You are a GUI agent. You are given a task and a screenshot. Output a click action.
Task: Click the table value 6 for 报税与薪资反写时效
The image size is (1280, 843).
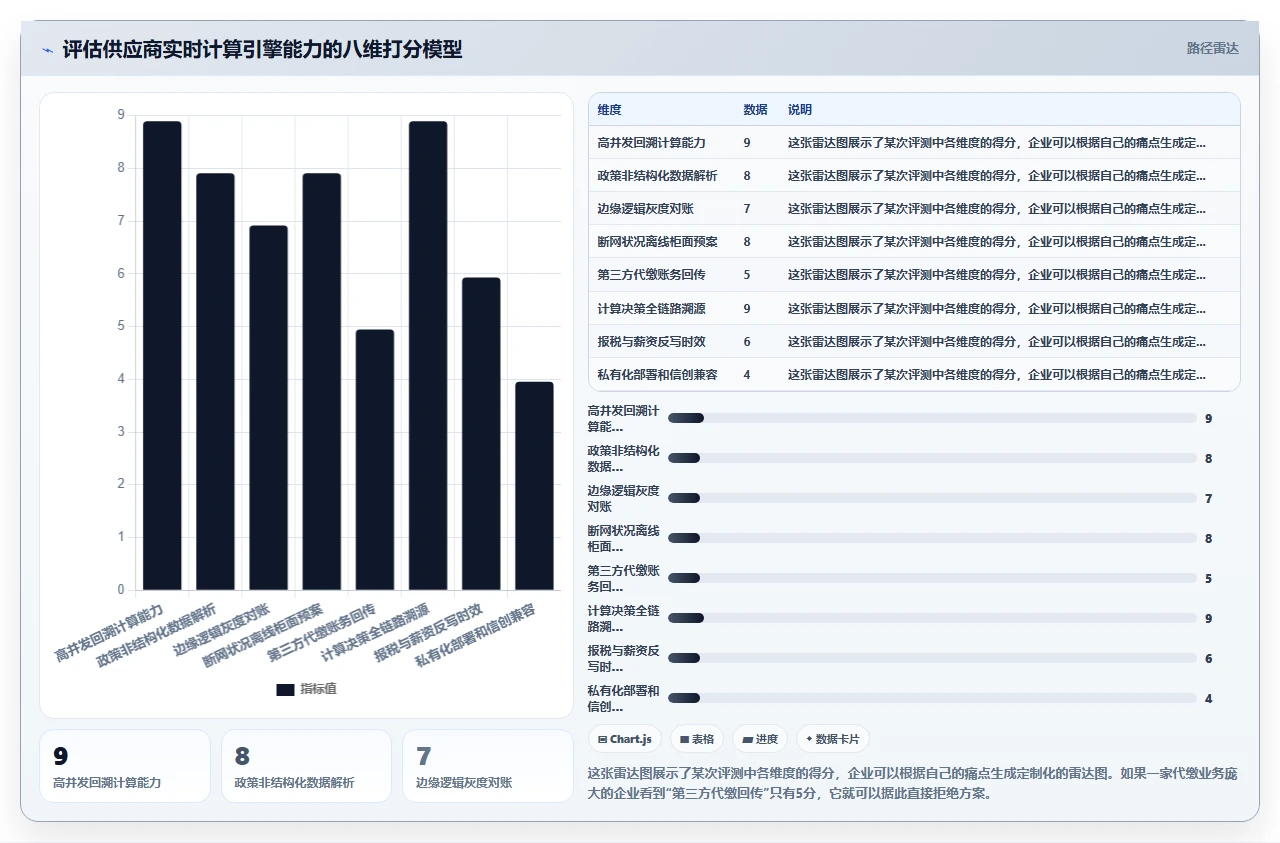747,342
